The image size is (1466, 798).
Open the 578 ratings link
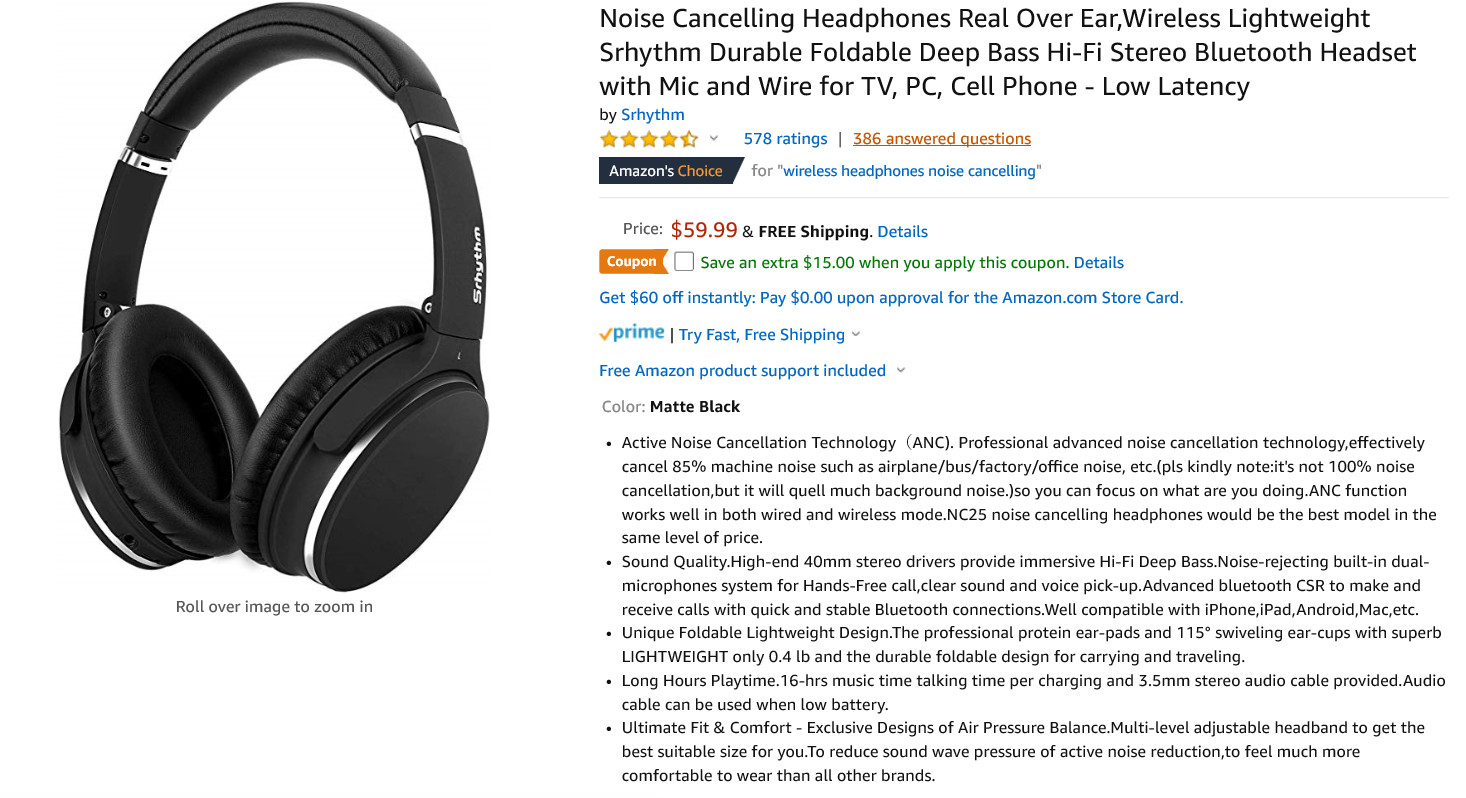(785, 139)
